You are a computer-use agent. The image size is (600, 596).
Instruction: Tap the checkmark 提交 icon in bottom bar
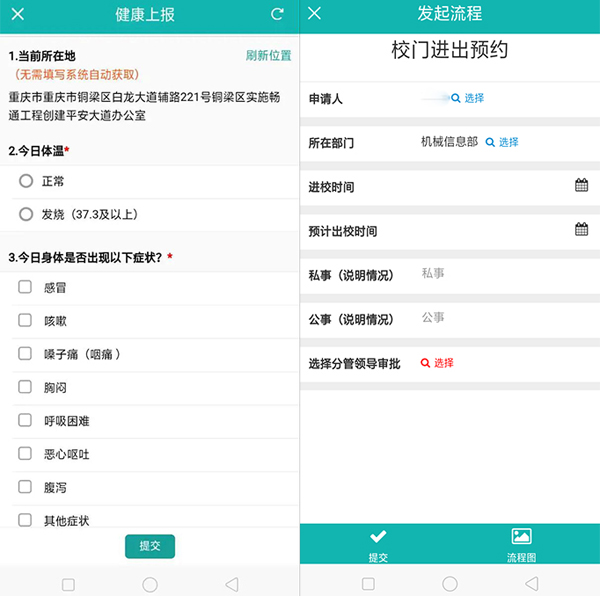click(x=378, y=536)
